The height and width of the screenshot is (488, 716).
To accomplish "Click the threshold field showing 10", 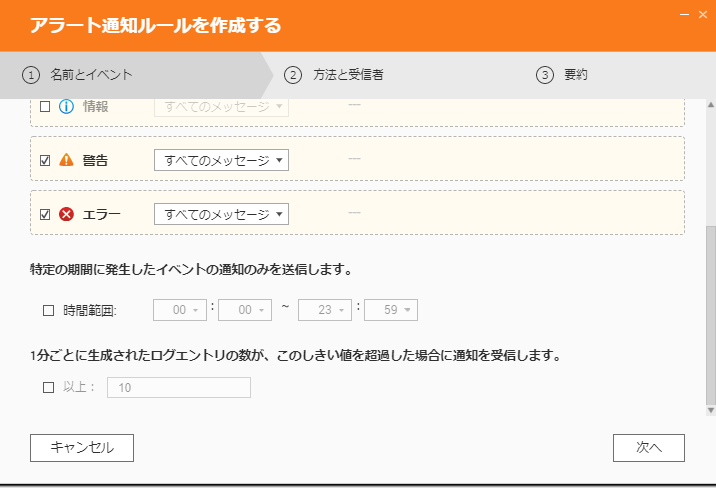I will pyautogui.click(x=178, y=388).
